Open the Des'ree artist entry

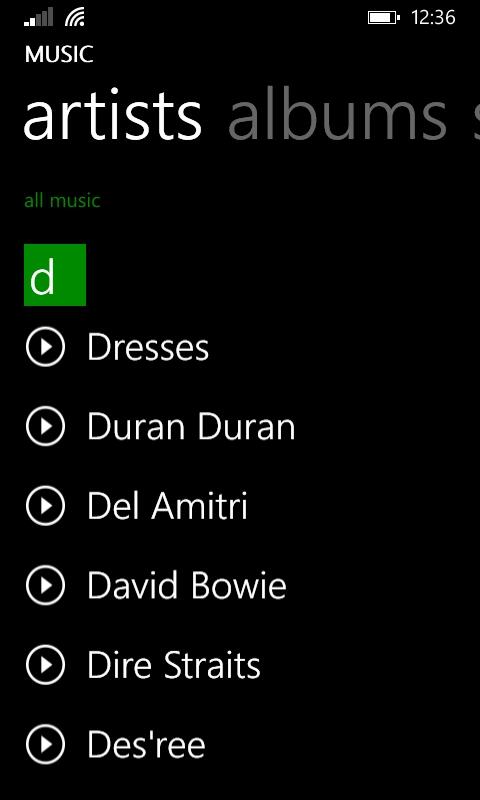tap(146, 745)
